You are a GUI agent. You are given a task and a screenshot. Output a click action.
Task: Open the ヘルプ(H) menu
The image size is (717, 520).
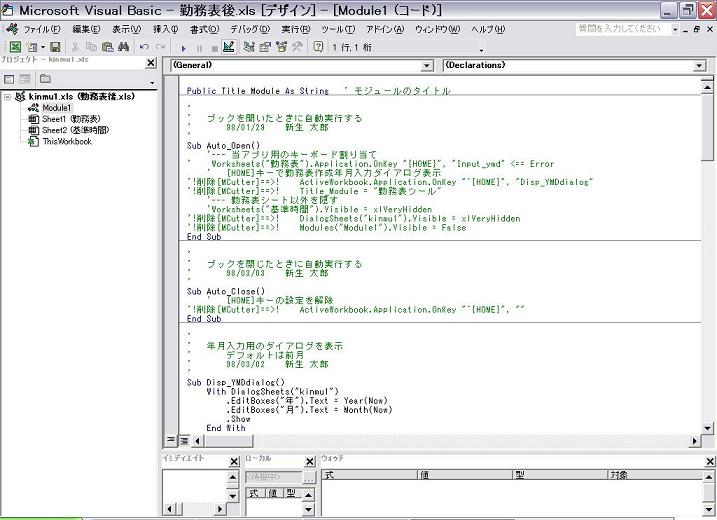[x=488, y=29]
